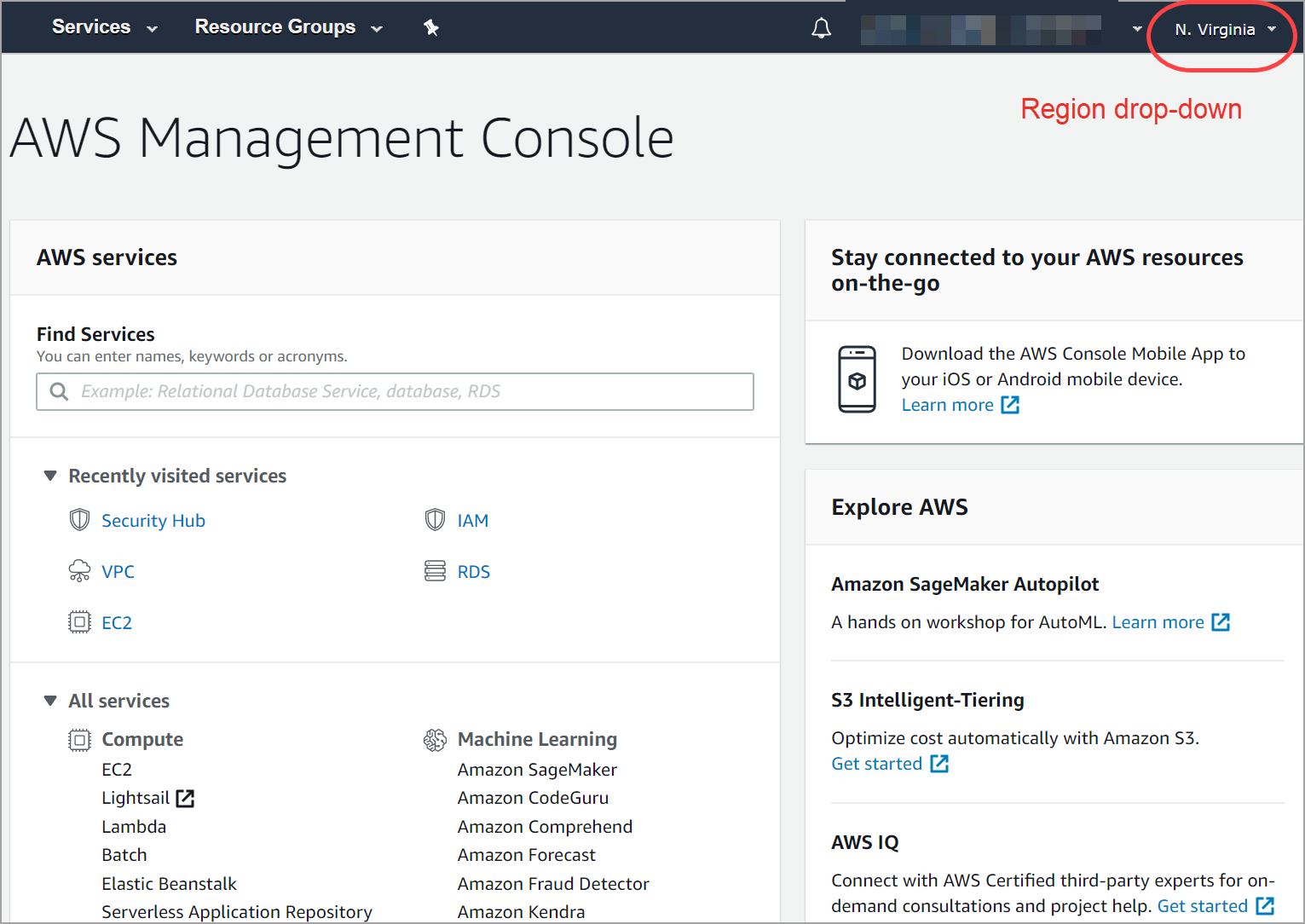1305x924 pixels.
Task: Click the Explore AWS panel heading
Action: click(x=899, y=507)
